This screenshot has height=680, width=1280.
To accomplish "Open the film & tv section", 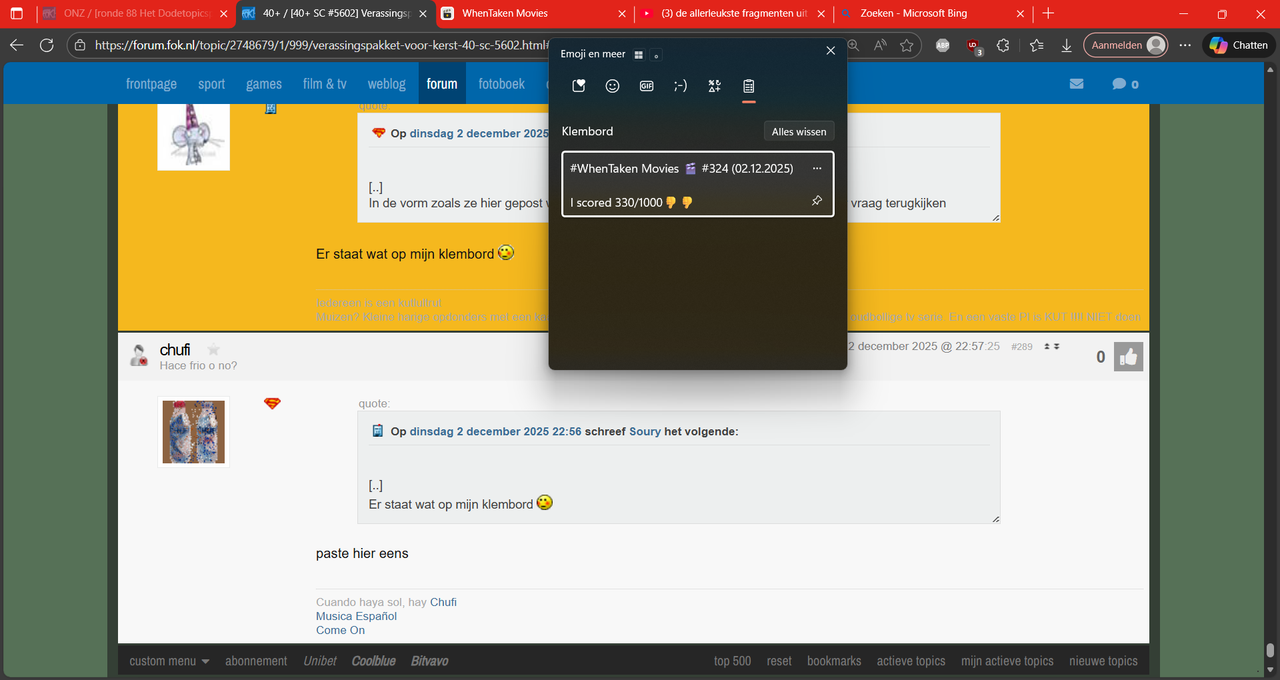I will 325,84.
